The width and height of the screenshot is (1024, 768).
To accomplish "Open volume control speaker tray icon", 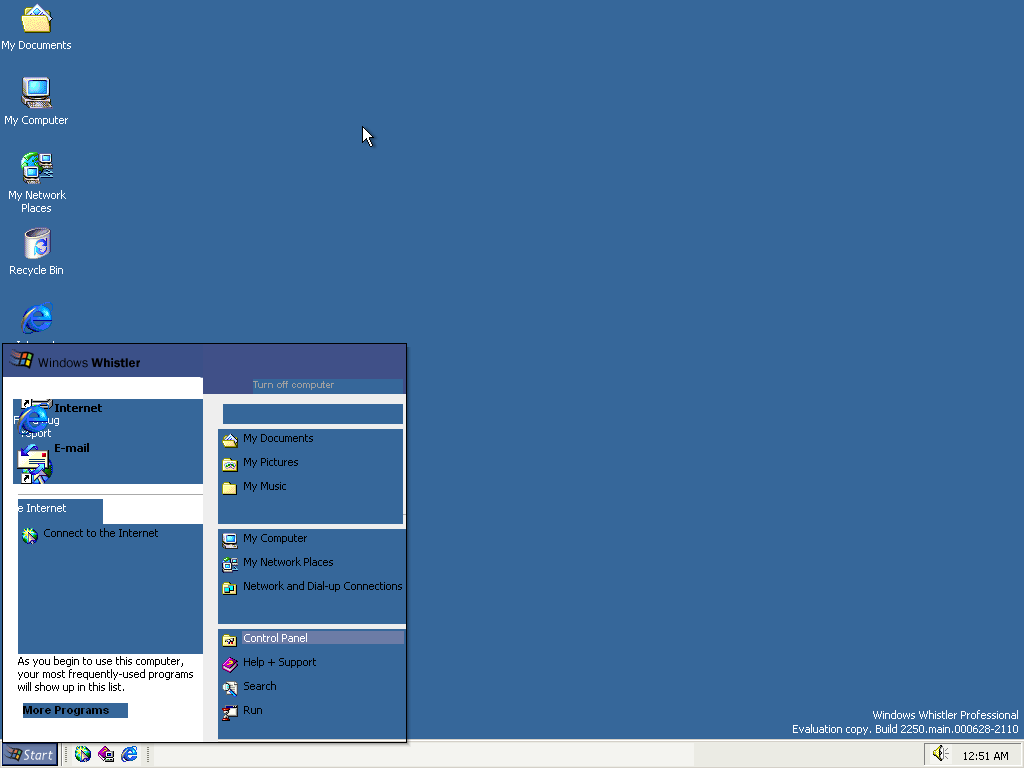I will coord(940,754).
